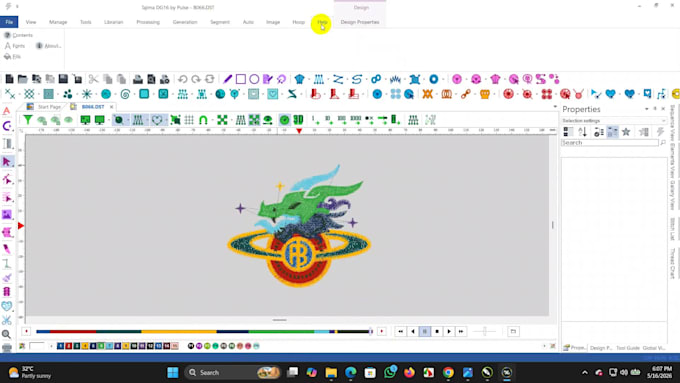Open the Manage ribbon tab
The height and width of the screenshot is (383, 680).
pos(58,22)
